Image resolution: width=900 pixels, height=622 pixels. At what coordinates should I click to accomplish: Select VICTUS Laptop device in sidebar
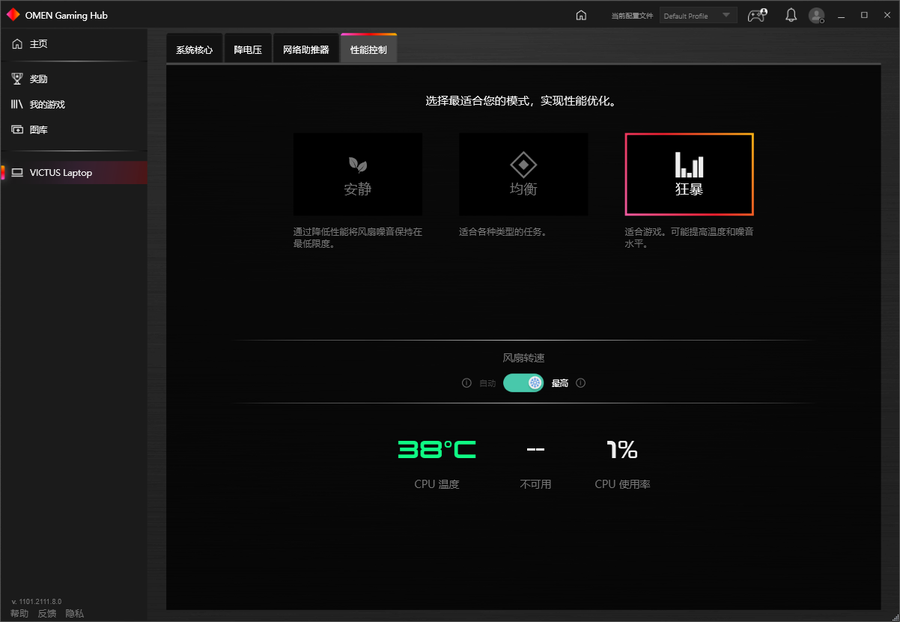60,173
